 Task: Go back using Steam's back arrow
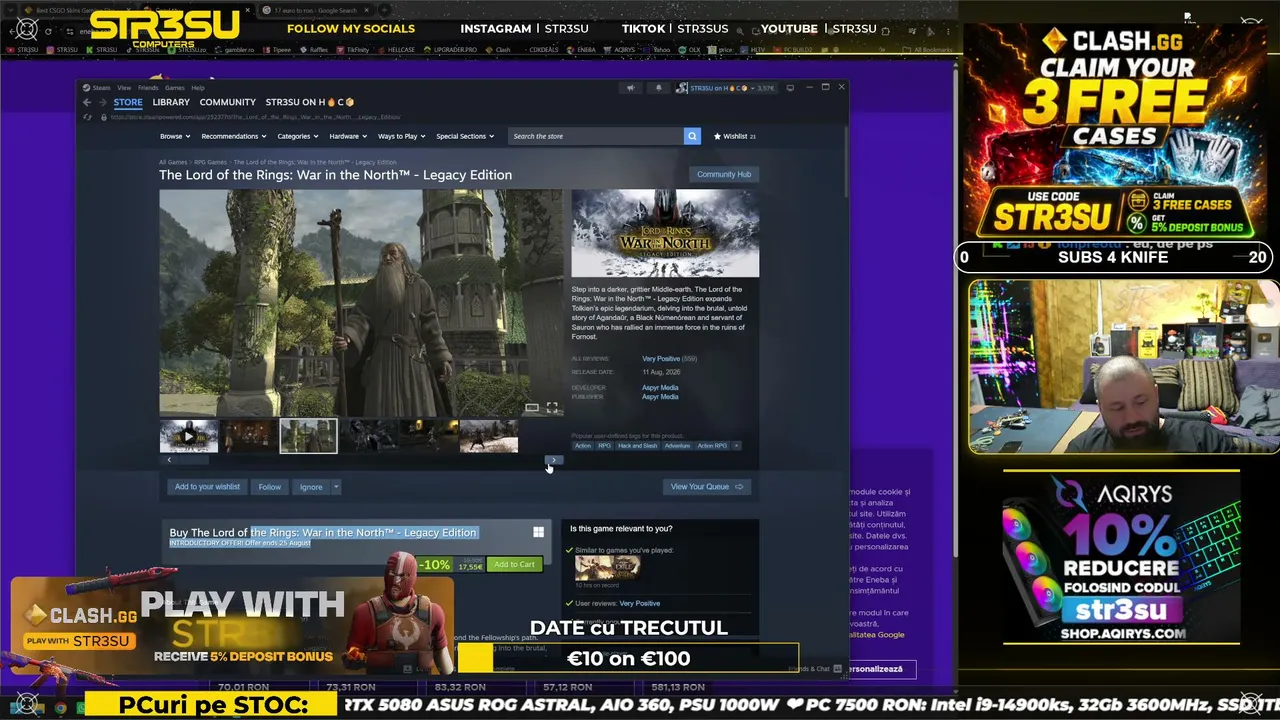(87, 102)
